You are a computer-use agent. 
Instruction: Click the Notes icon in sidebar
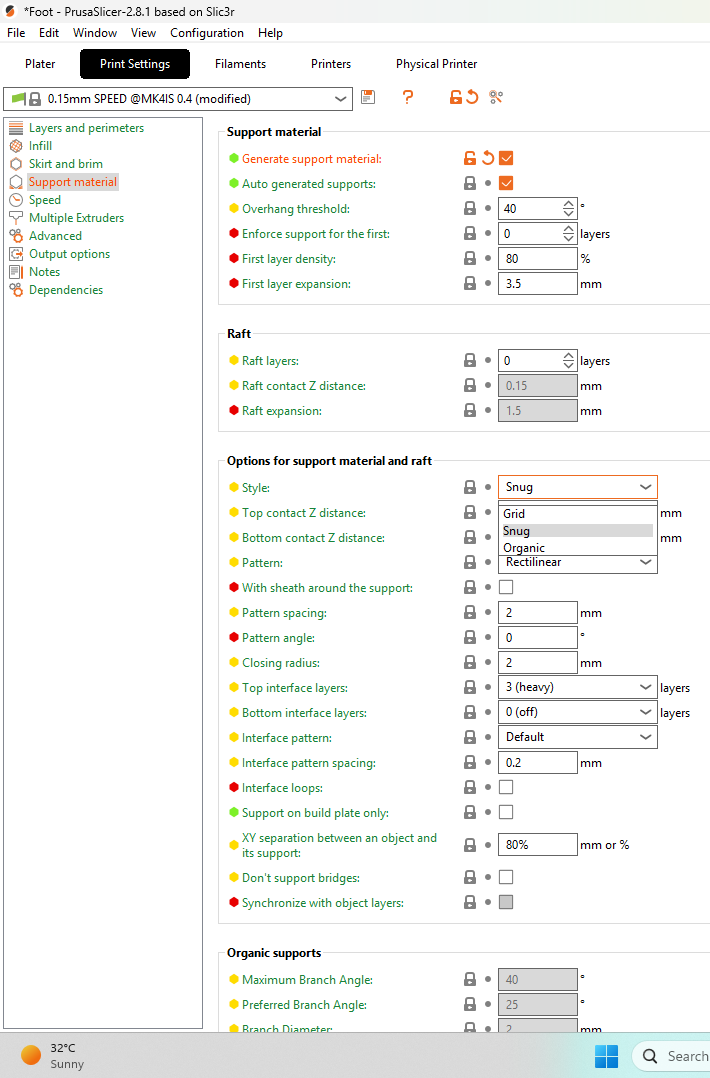click(x=16, y=272)
